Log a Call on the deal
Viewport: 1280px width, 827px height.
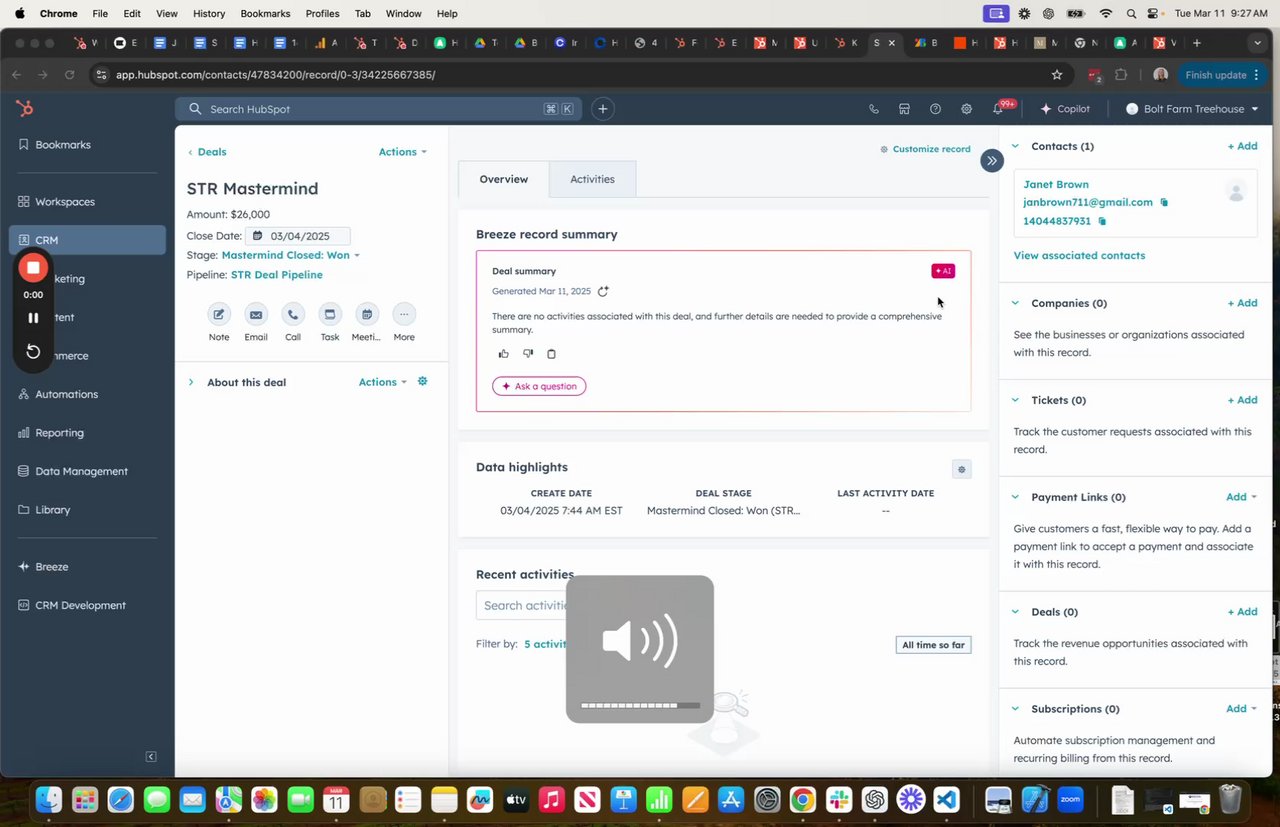pos(293,314)
